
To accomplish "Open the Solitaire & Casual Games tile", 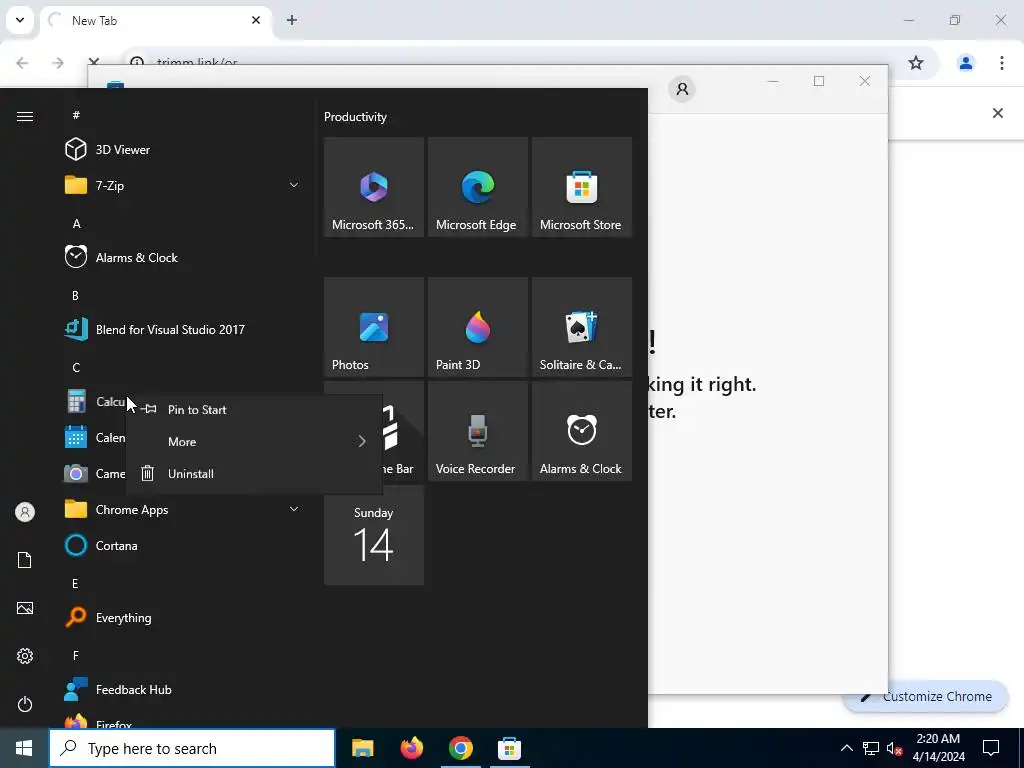I will click(x=581, y=327).
